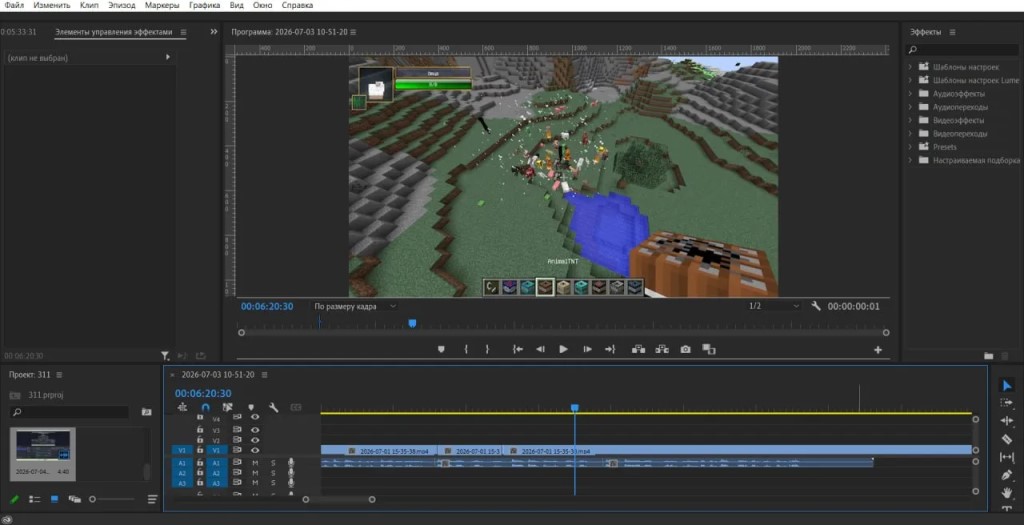Click the Add Marker button in Program monitor
This screenshot has height=525, width=1024.
(x=441, y=349)
